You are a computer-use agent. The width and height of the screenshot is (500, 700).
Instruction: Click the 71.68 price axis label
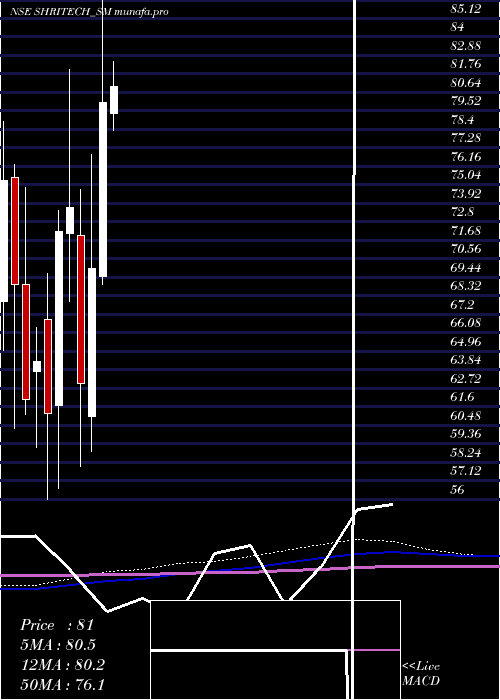point(465,230)
